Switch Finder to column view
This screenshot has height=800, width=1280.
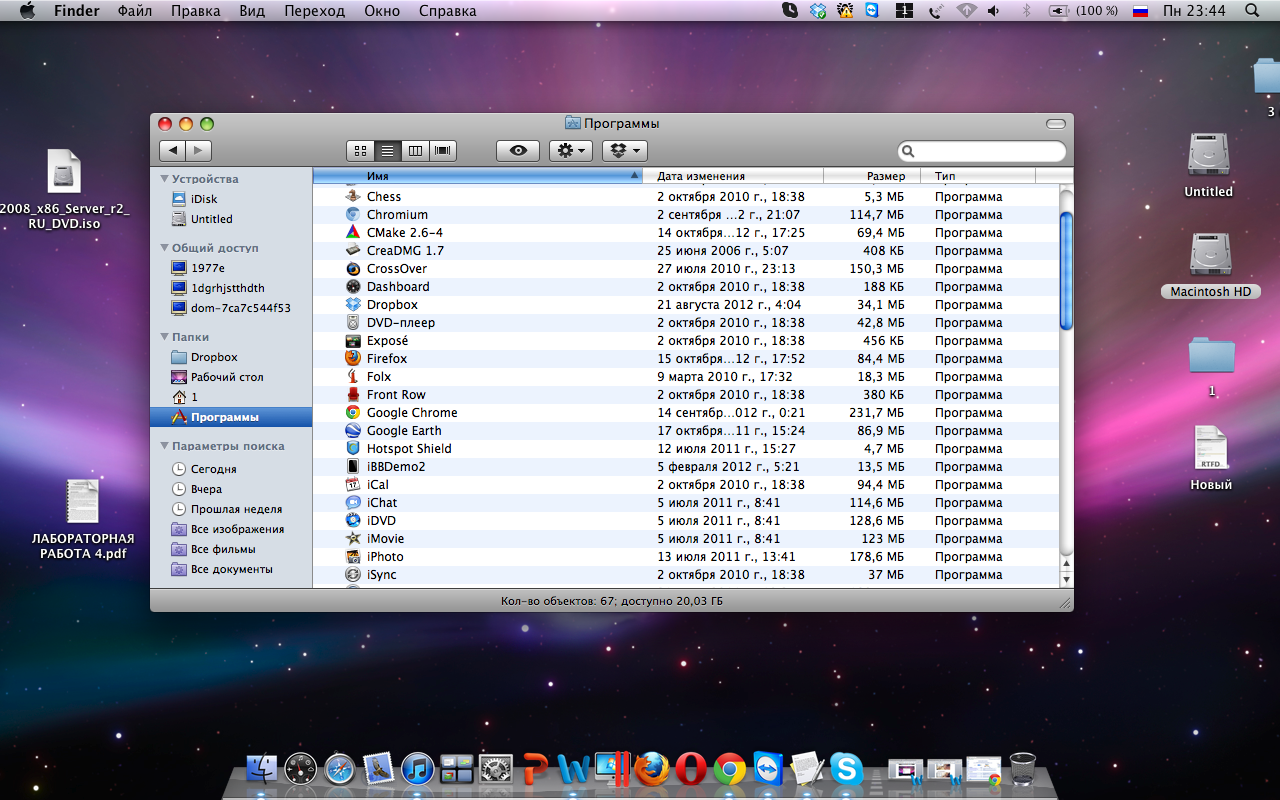tap(415, 151)
